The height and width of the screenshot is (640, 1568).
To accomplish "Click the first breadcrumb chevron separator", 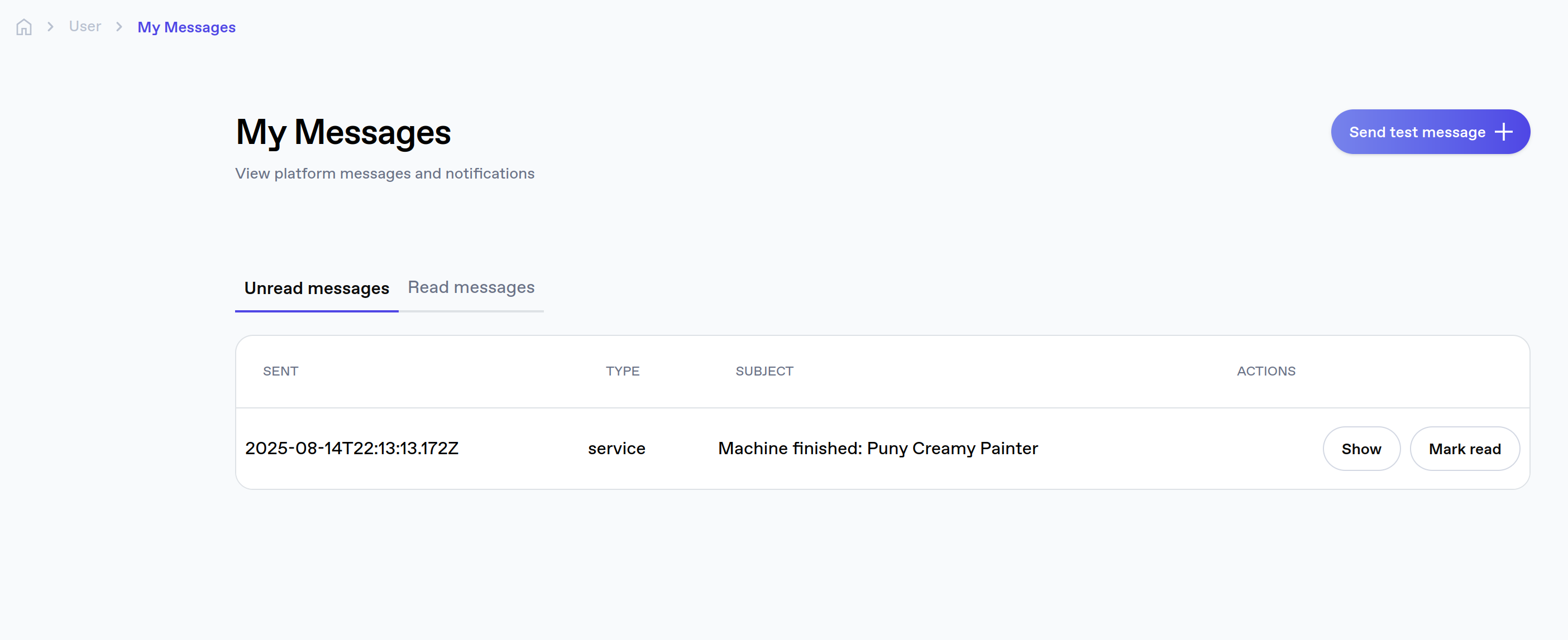I will [x=50, y=27].
